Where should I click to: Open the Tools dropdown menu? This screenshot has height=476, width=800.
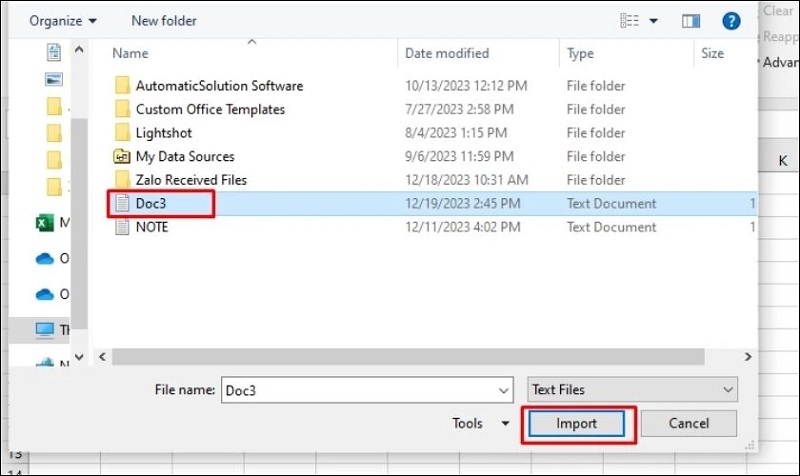click(x=481, y=423)
